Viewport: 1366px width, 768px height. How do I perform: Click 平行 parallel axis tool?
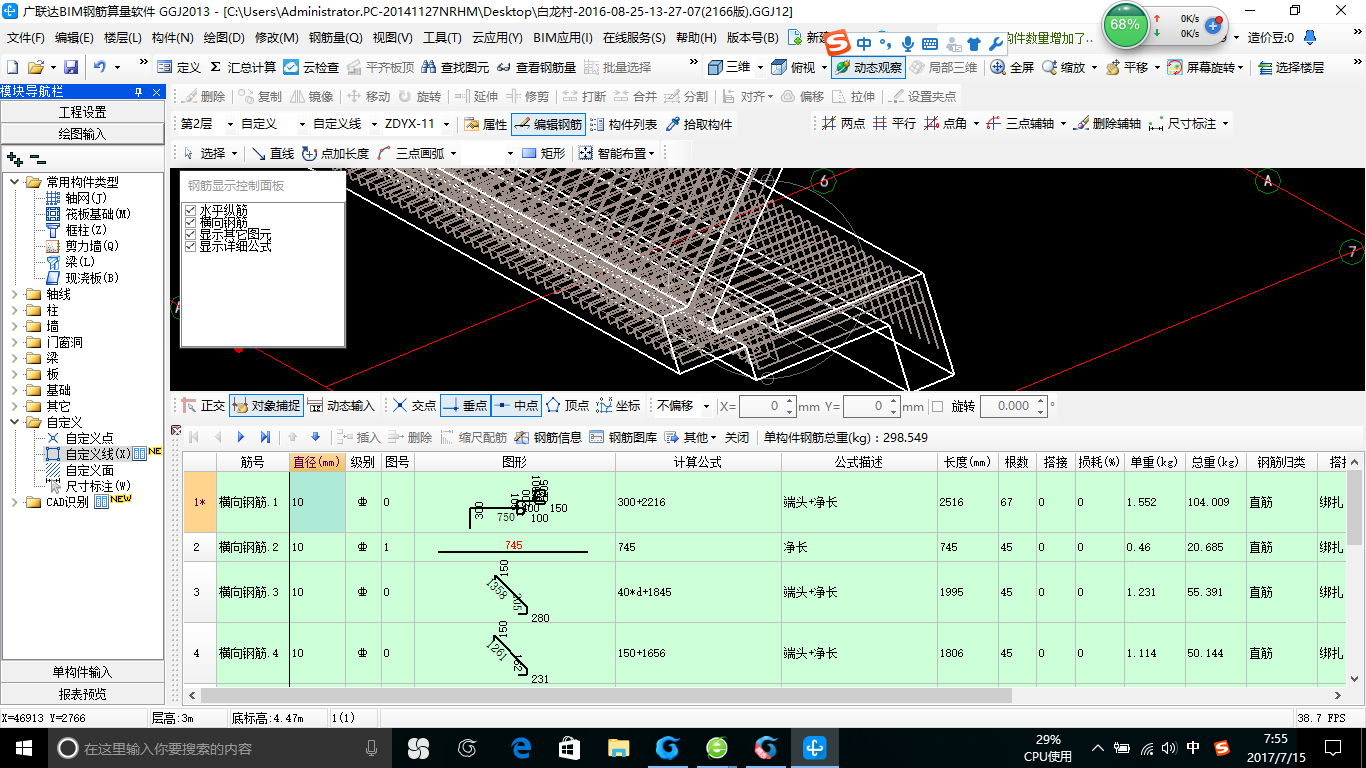pyautogui.click(x=893, y=124)
